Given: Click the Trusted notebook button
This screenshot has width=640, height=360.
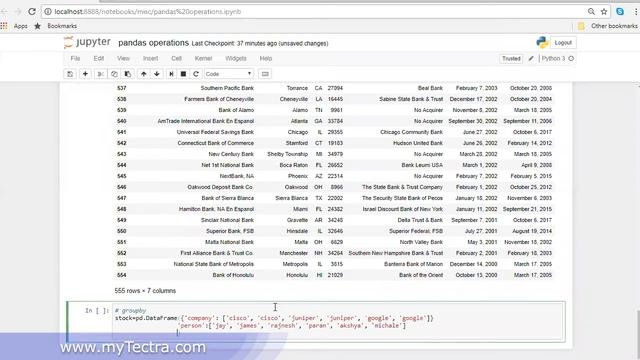Looking at the screenshot, I should 511,58.
